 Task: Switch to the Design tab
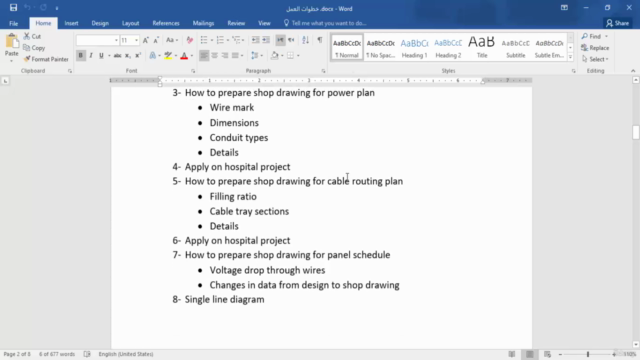(x=100, y=23)
